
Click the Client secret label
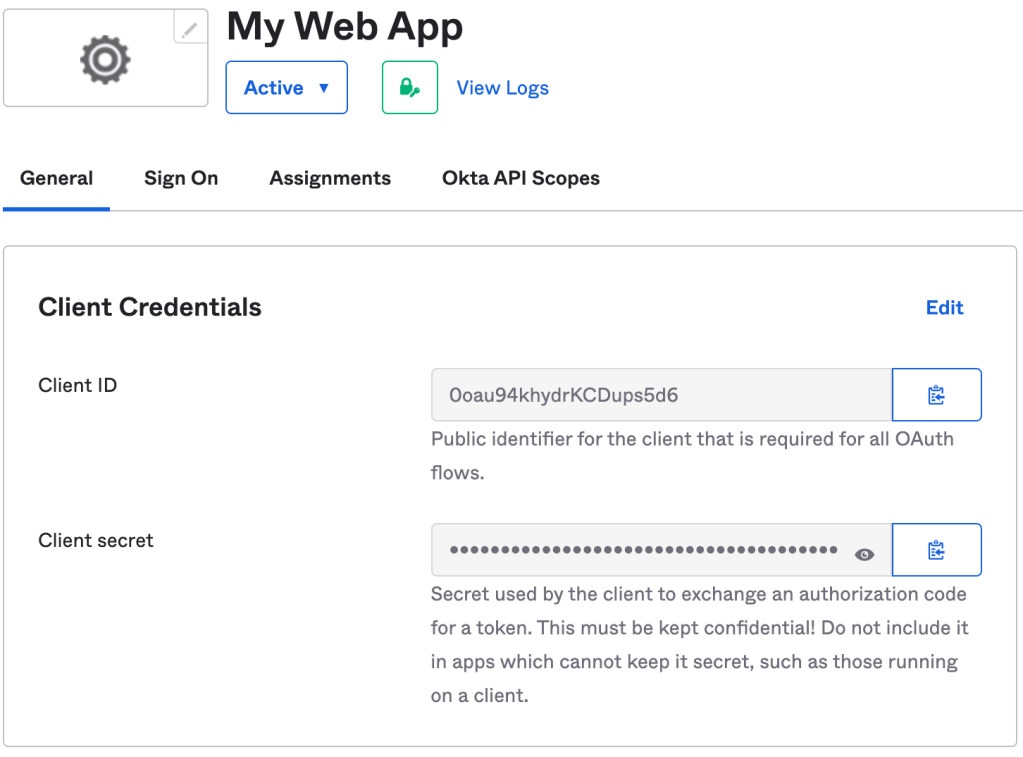click(96, 541)
